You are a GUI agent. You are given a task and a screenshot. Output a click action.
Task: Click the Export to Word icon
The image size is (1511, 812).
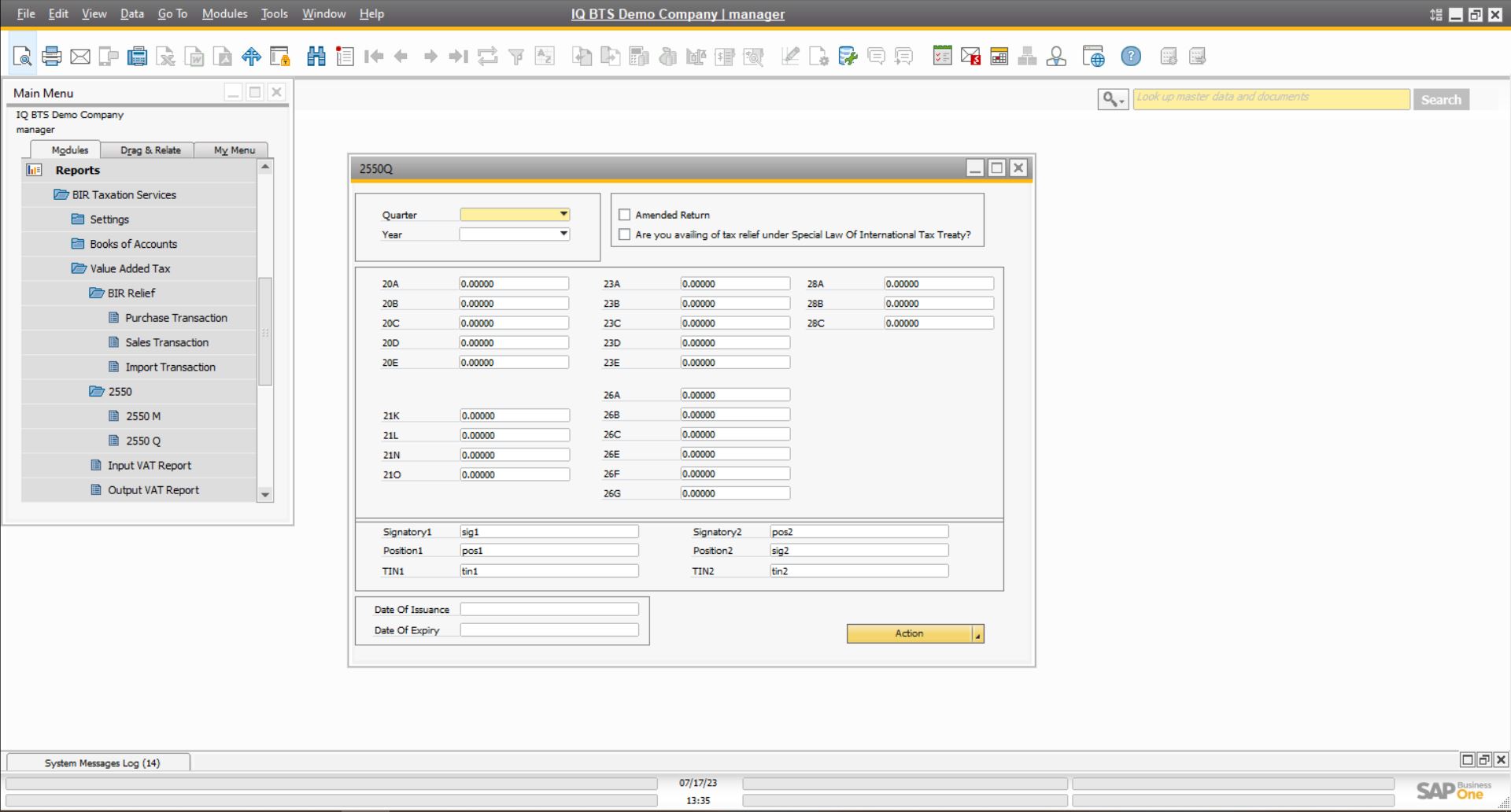(x=194, y=57)
